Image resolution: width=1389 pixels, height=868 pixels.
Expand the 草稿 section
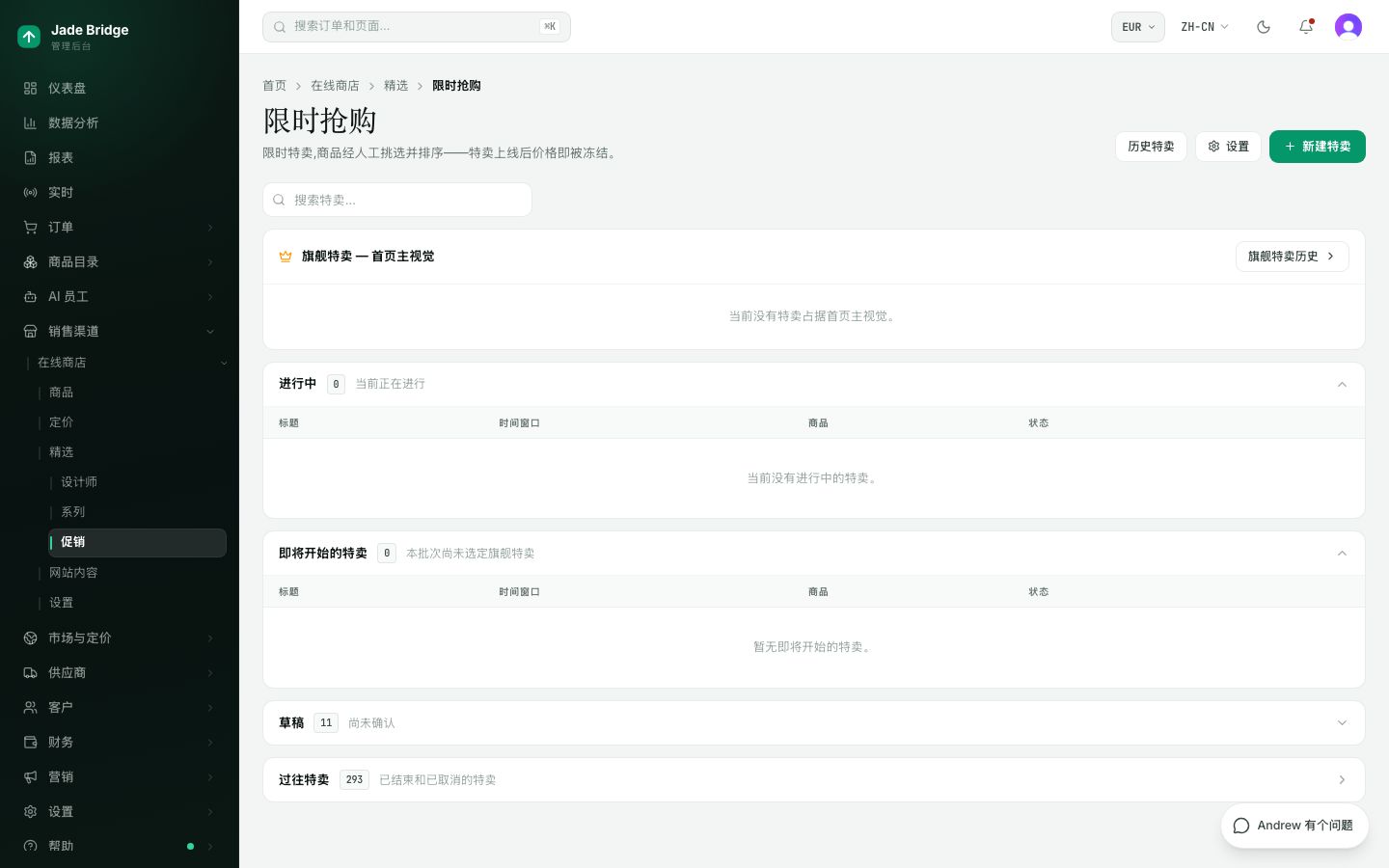point(1342,722)
